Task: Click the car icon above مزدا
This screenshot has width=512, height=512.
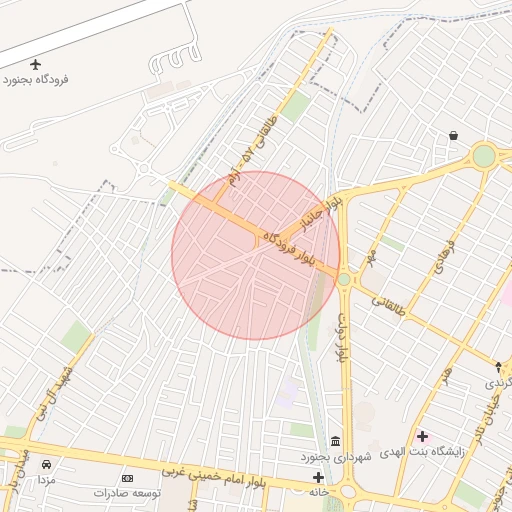Action: pos(46,464)
